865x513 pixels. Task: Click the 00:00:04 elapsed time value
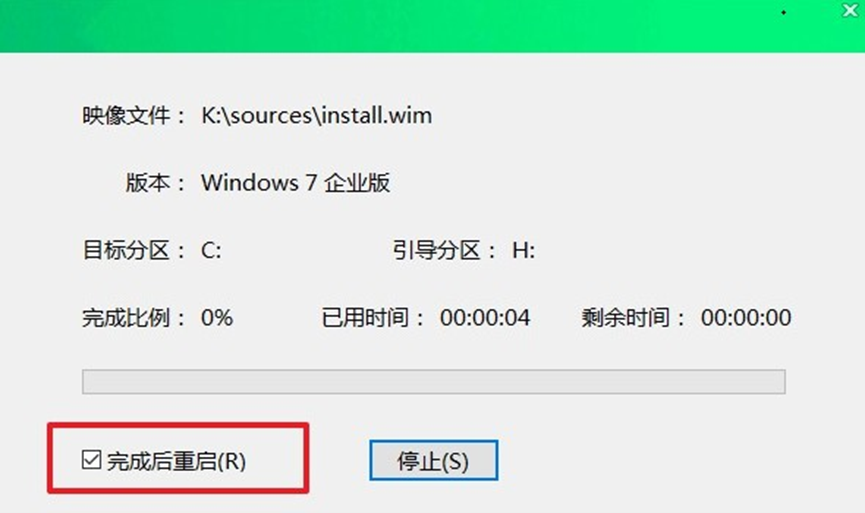click(x=485, y=318)
